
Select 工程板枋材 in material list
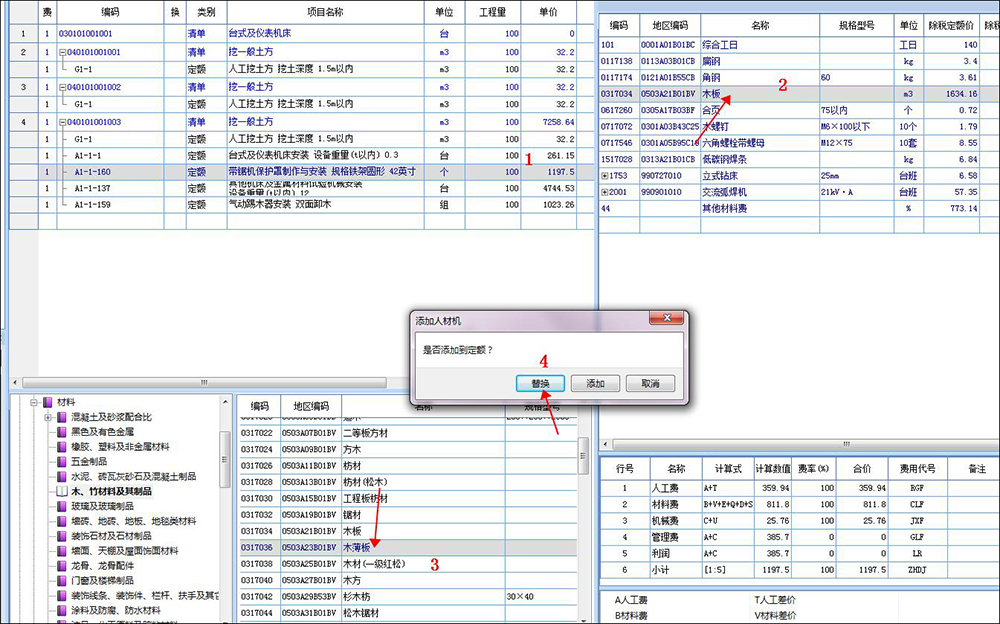[x=408, y=498]
